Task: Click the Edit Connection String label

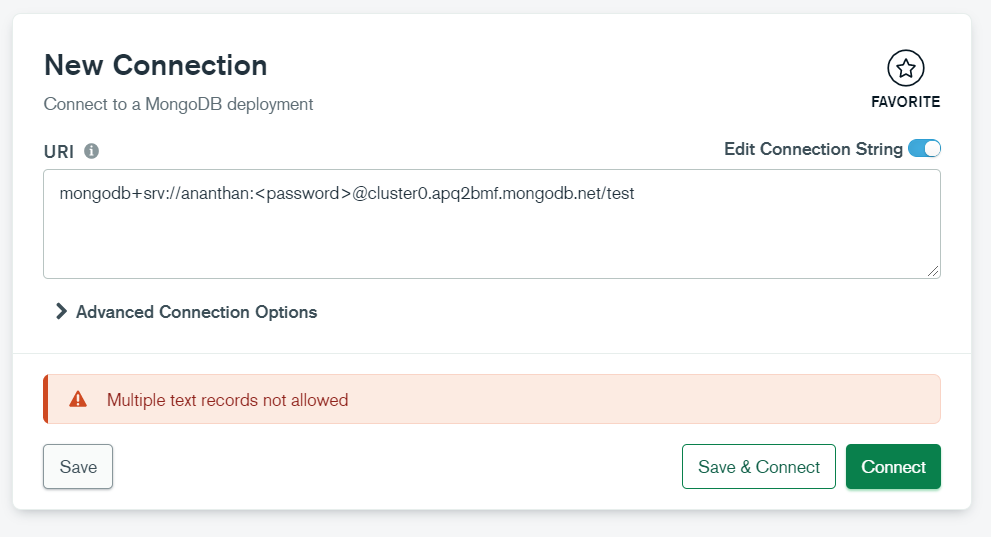Action: point(813,149)
